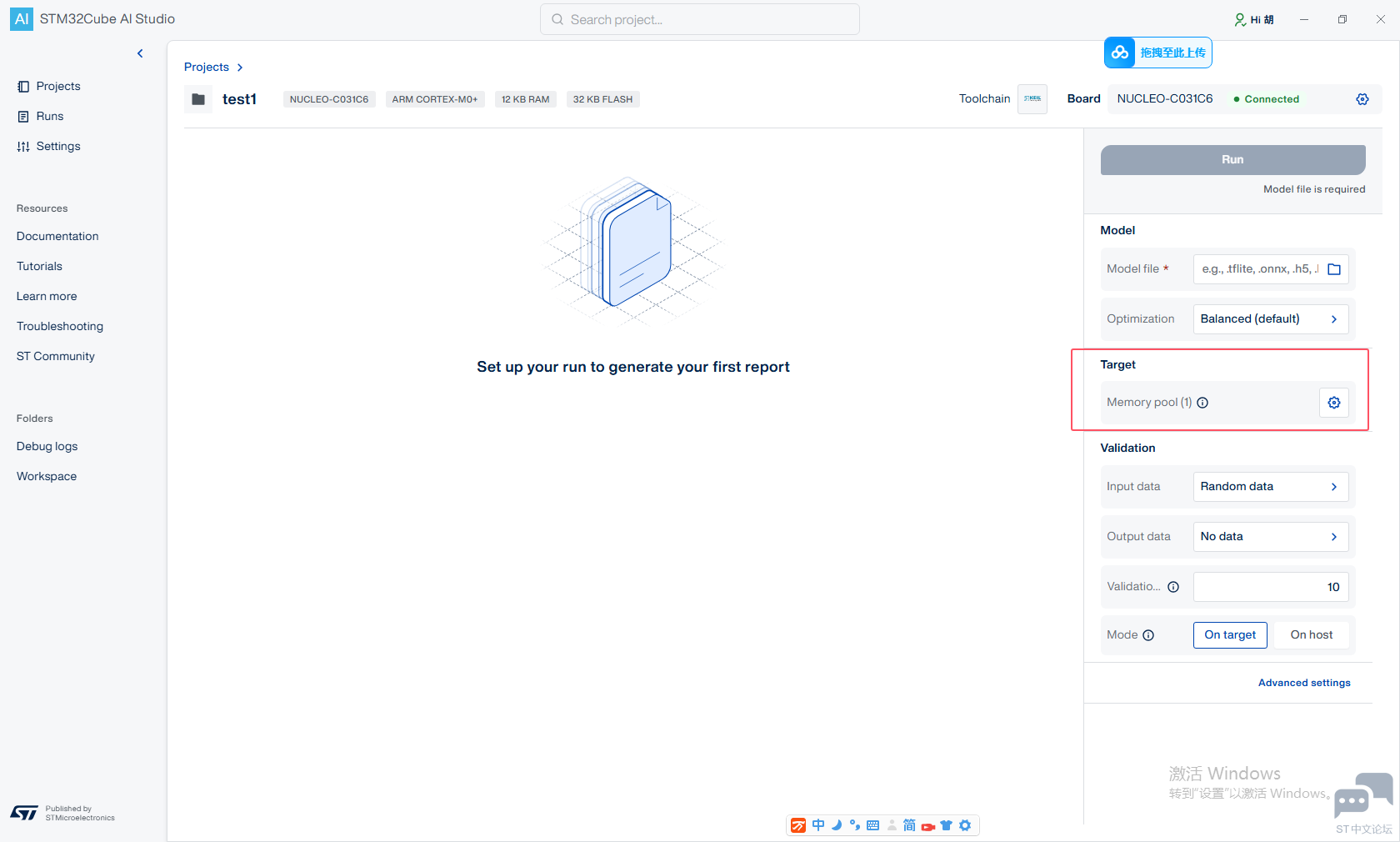Screen dimensions: 1400x842
Task: Click the 12 KB RAM tag
Action: click(526, 99)
